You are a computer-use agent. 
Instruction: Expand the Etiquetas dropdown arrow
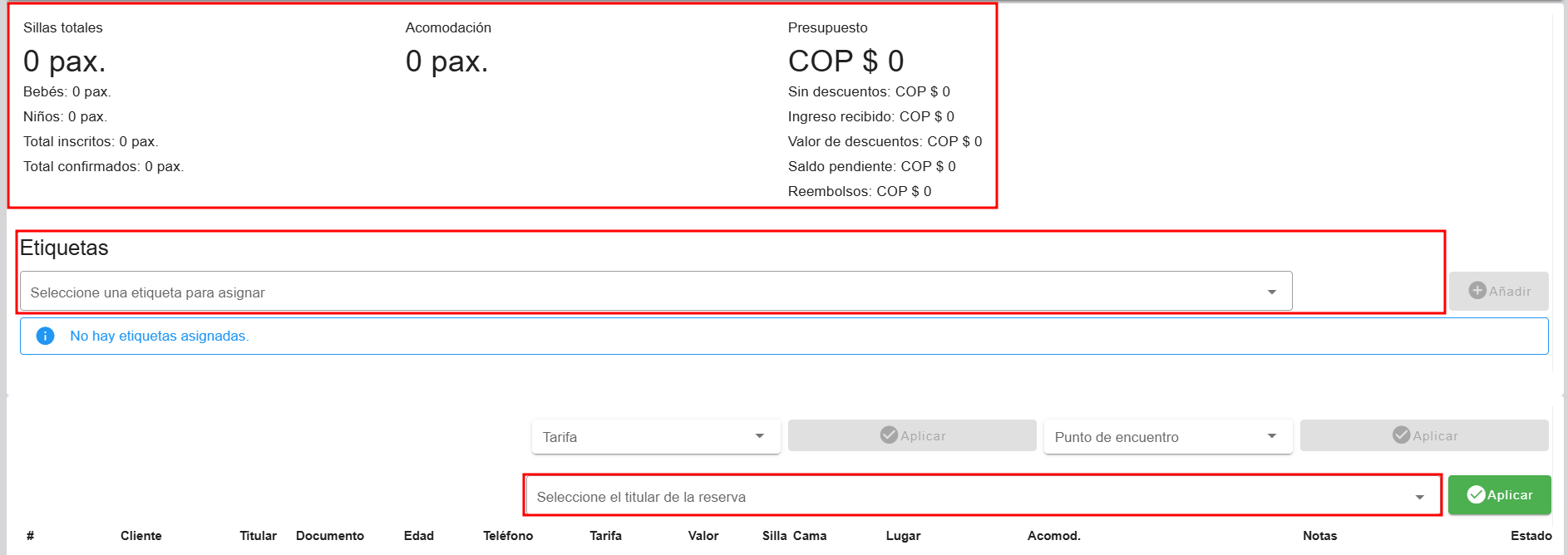pos(1271,292)
